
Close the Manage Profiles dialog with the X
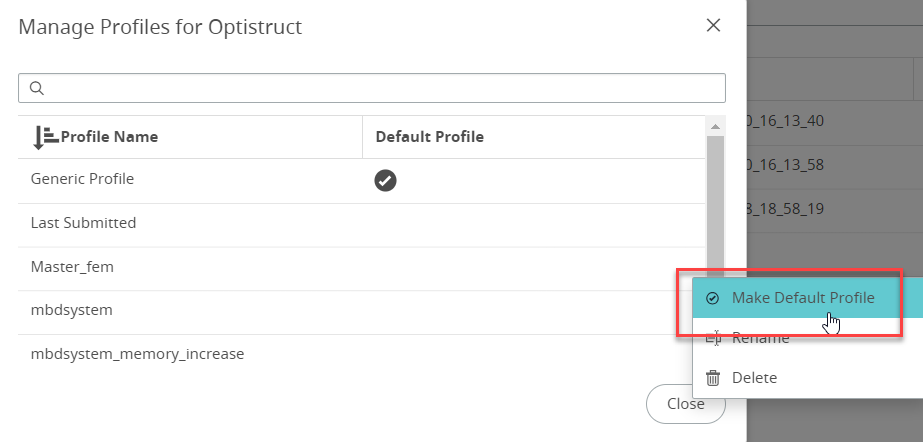(713, 26)
